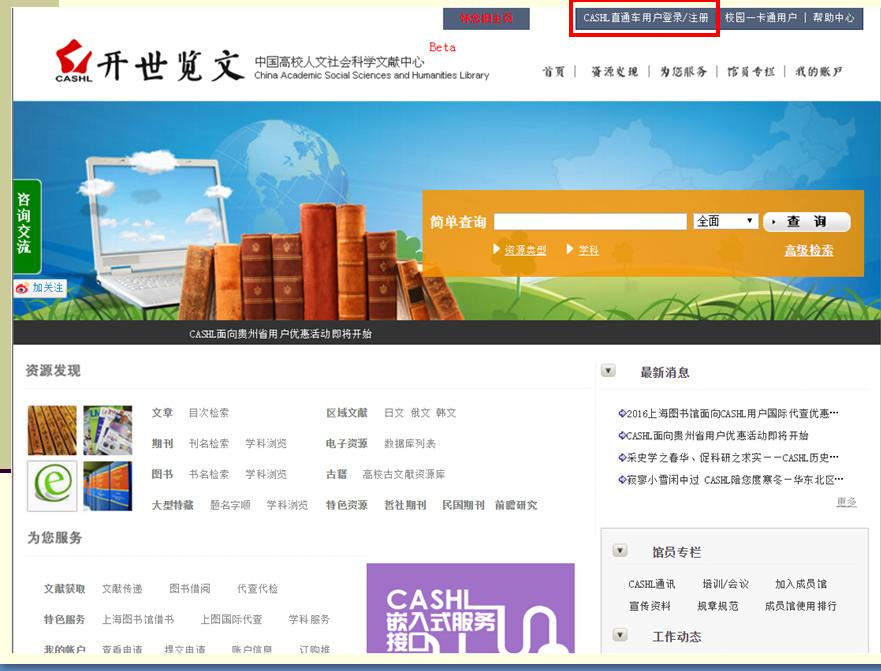Open the 文献传递 service link

click(x=122, y=588)
